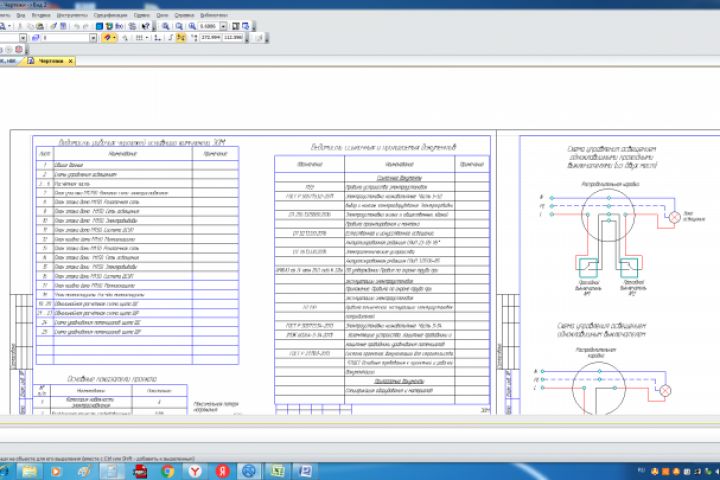Open the library manager icon
This screenshot has height=480, width=720.
point(109,26)
